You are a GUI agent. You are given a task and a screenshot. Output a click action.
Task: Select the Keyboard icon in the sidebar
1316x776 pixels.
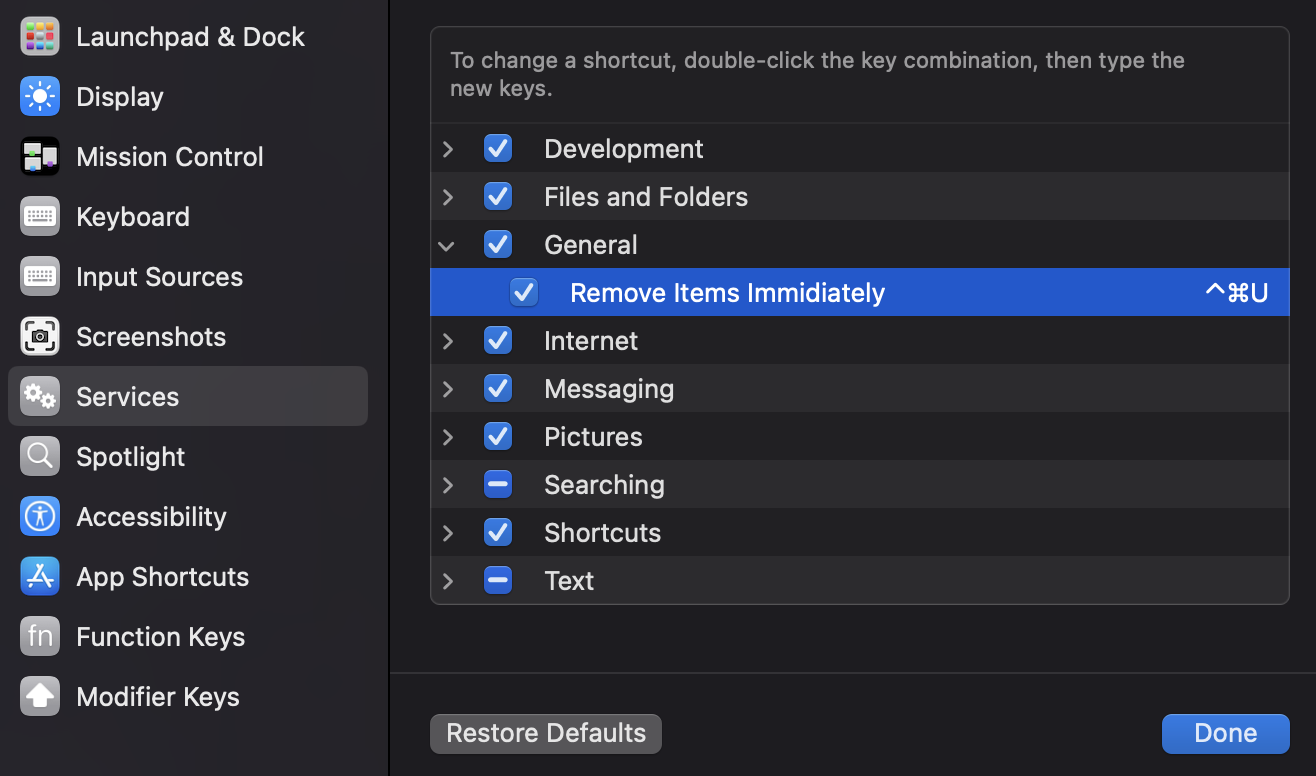(40, 216)
